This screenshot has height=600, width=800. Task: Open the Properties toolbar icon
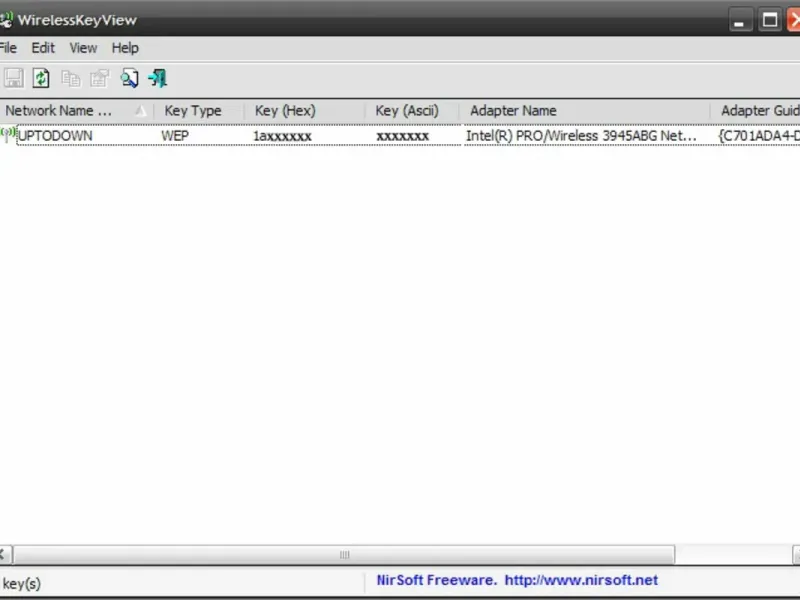click(x=99, y=79)
